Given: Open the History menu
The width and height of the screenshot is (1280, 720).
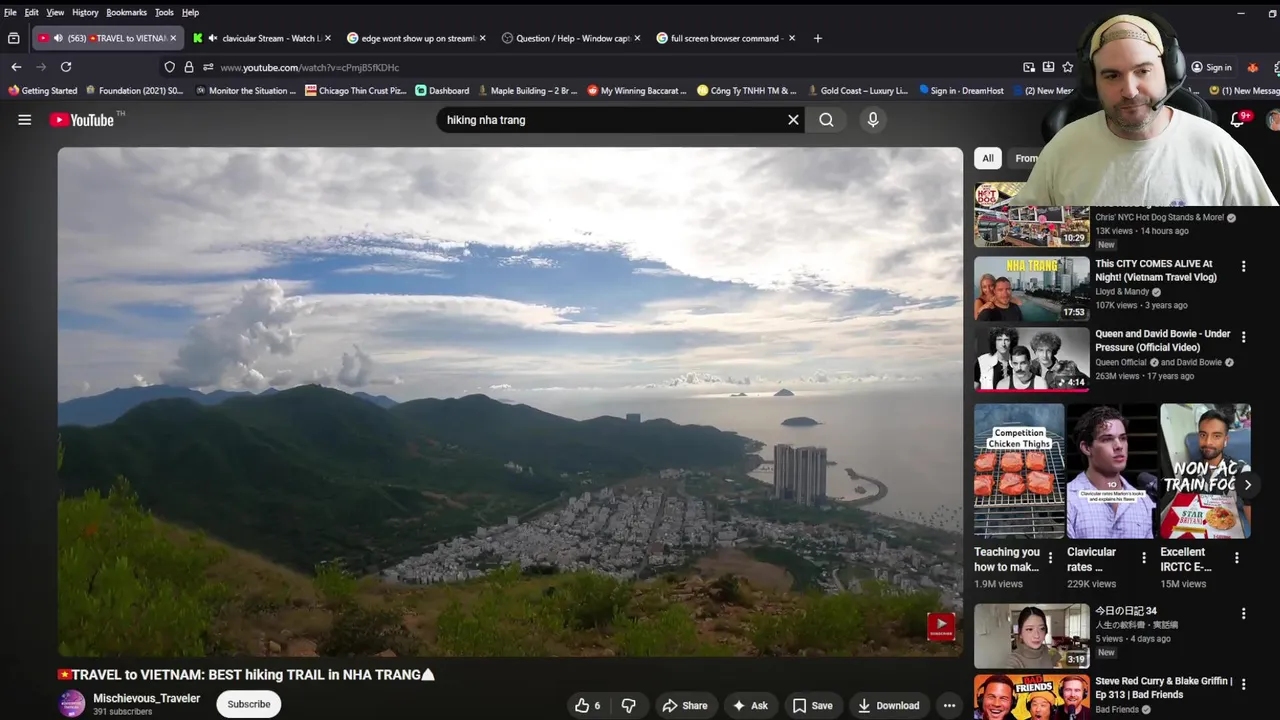Looking at the screenshot, I should coord(85,12).
